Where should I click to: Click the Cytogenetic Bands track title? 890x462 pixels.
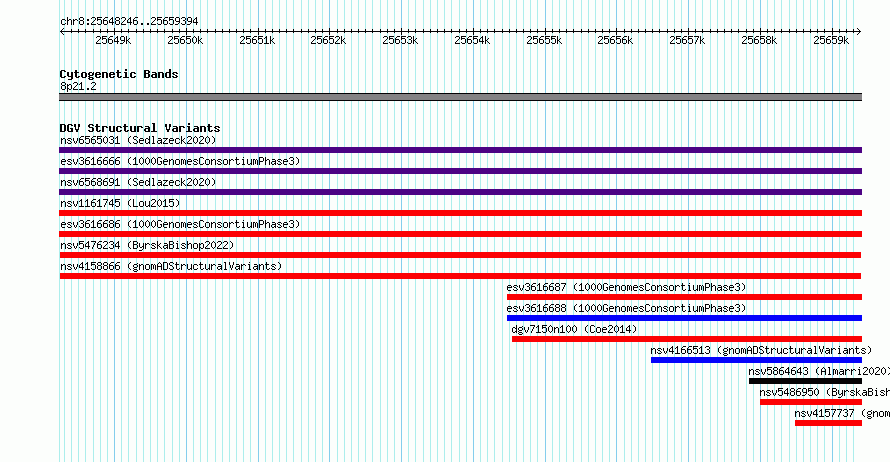tap(119, 74)
